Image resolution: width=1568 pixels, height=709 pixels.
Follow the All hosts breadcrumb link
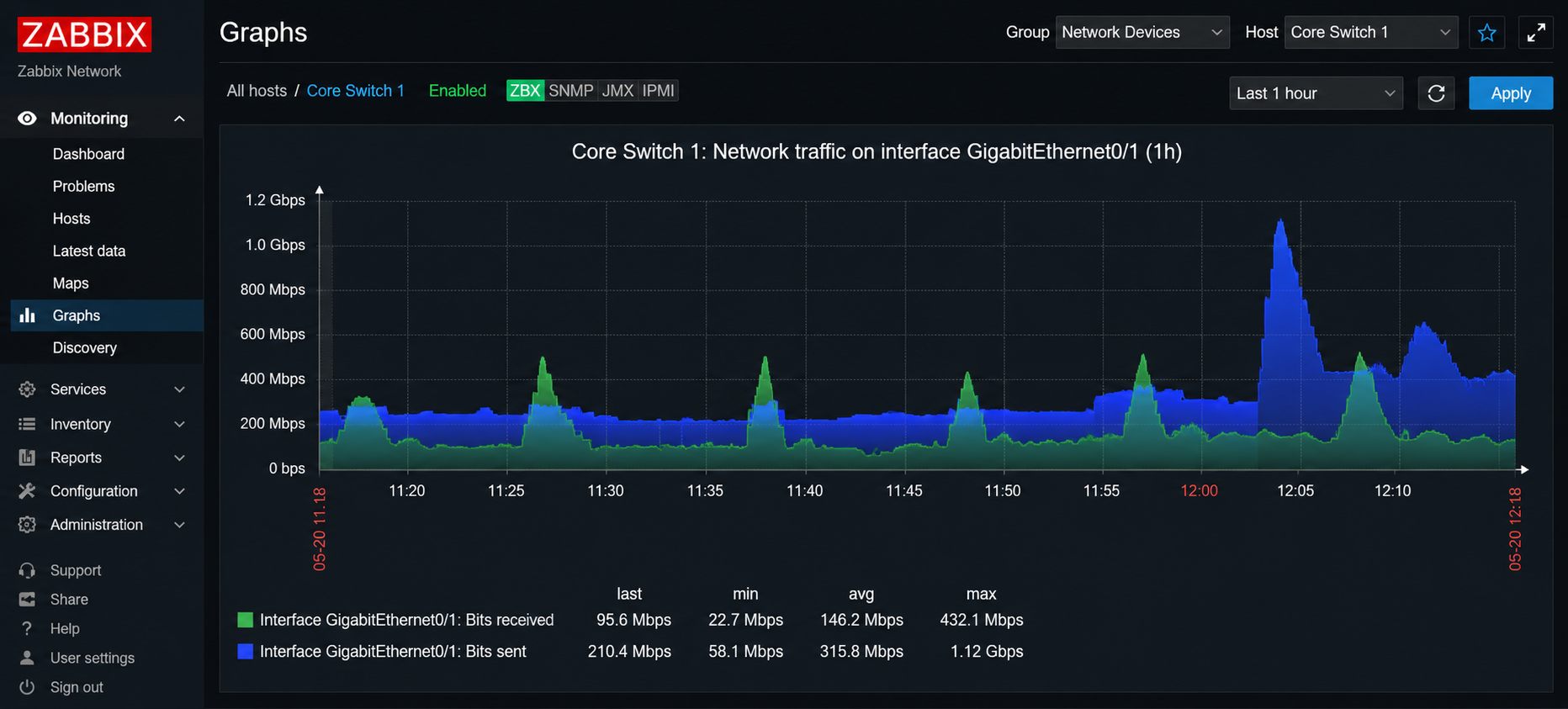click(x=257, y=91)
